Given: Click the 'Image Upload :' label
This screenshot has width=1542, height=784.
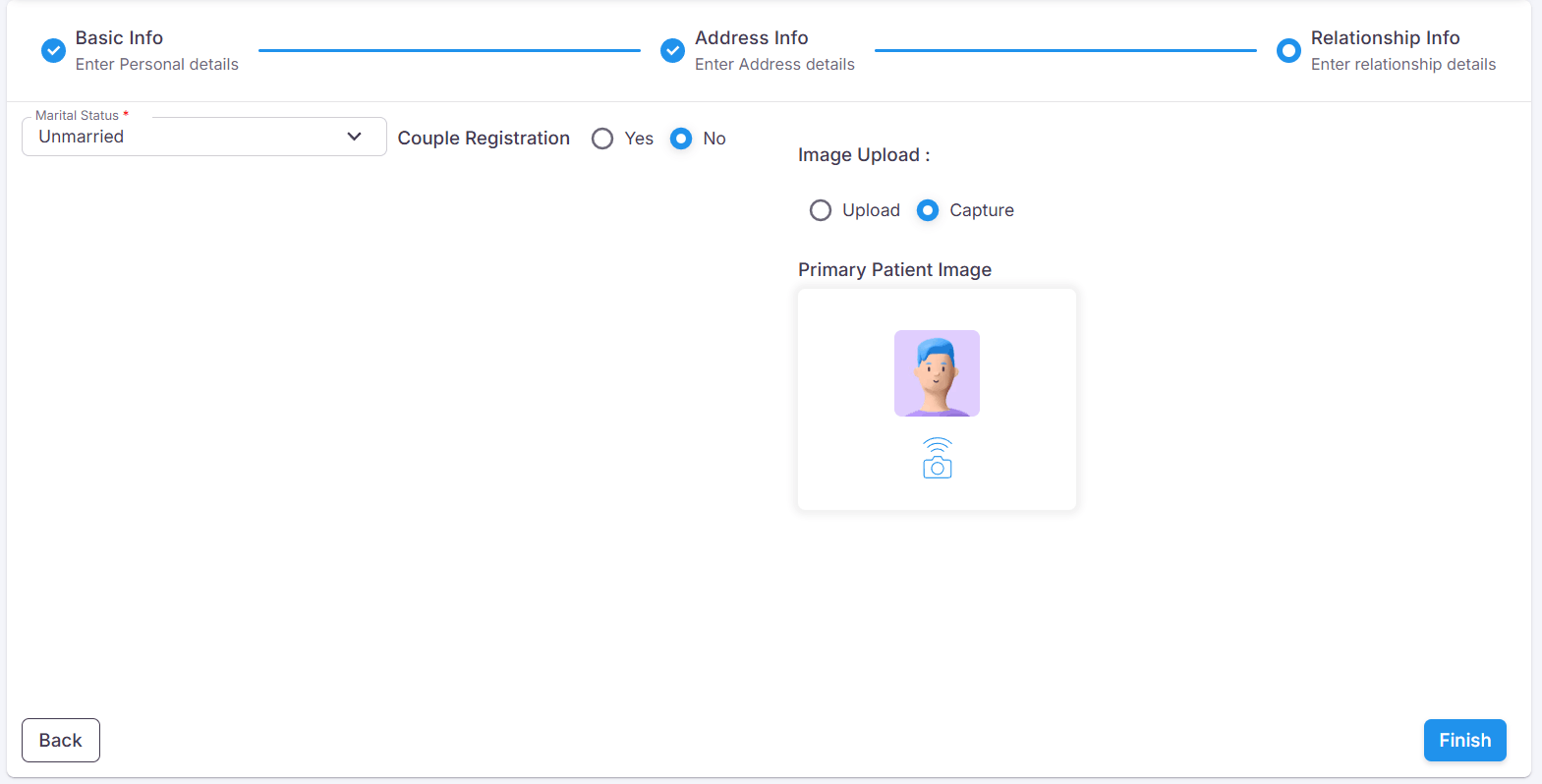Looking at the screenshot, I should [x=864, y=155].
